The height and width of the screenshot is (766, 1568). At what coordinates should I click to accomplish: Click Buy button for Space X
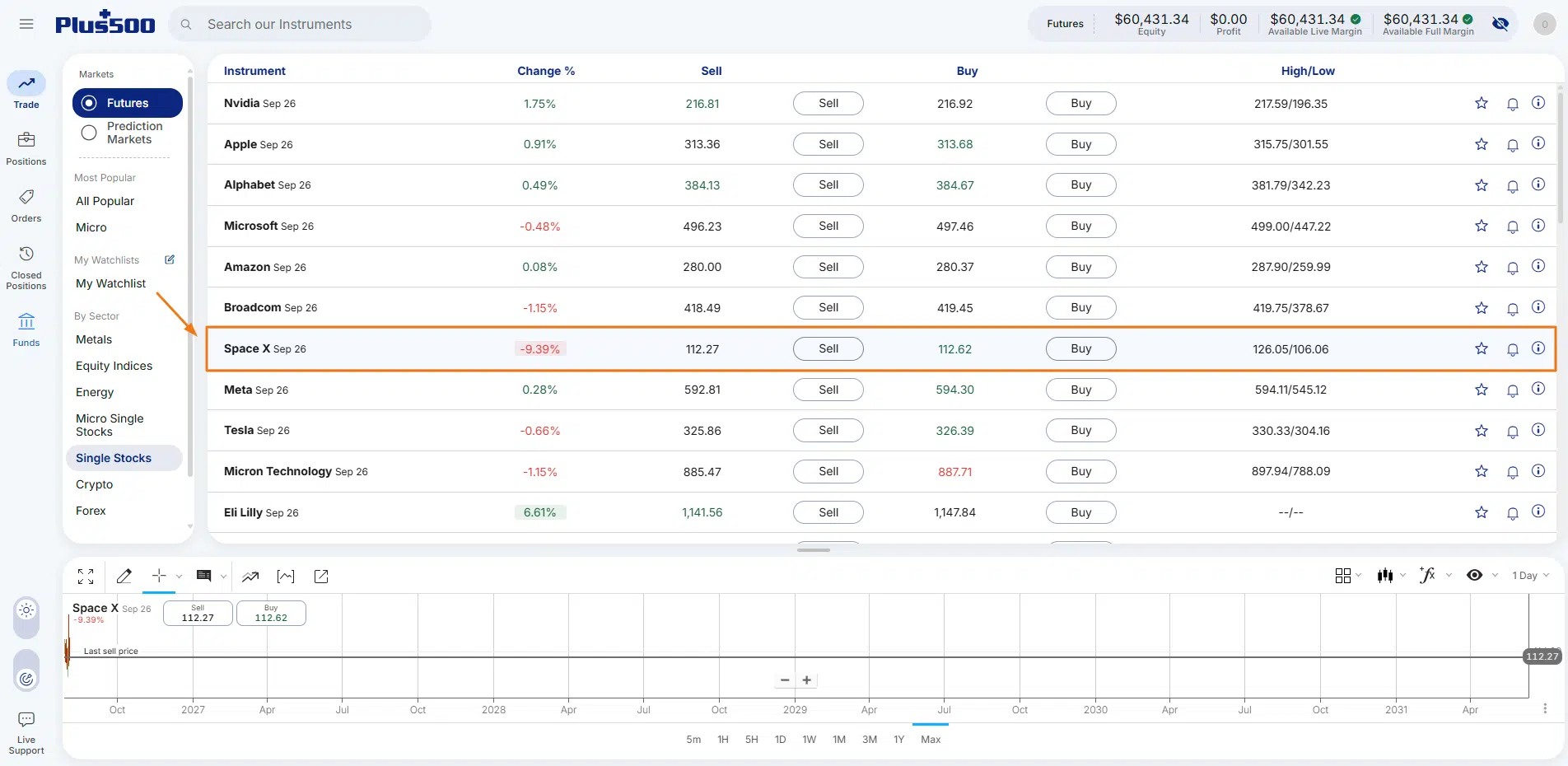click(x=1081, y=348)
